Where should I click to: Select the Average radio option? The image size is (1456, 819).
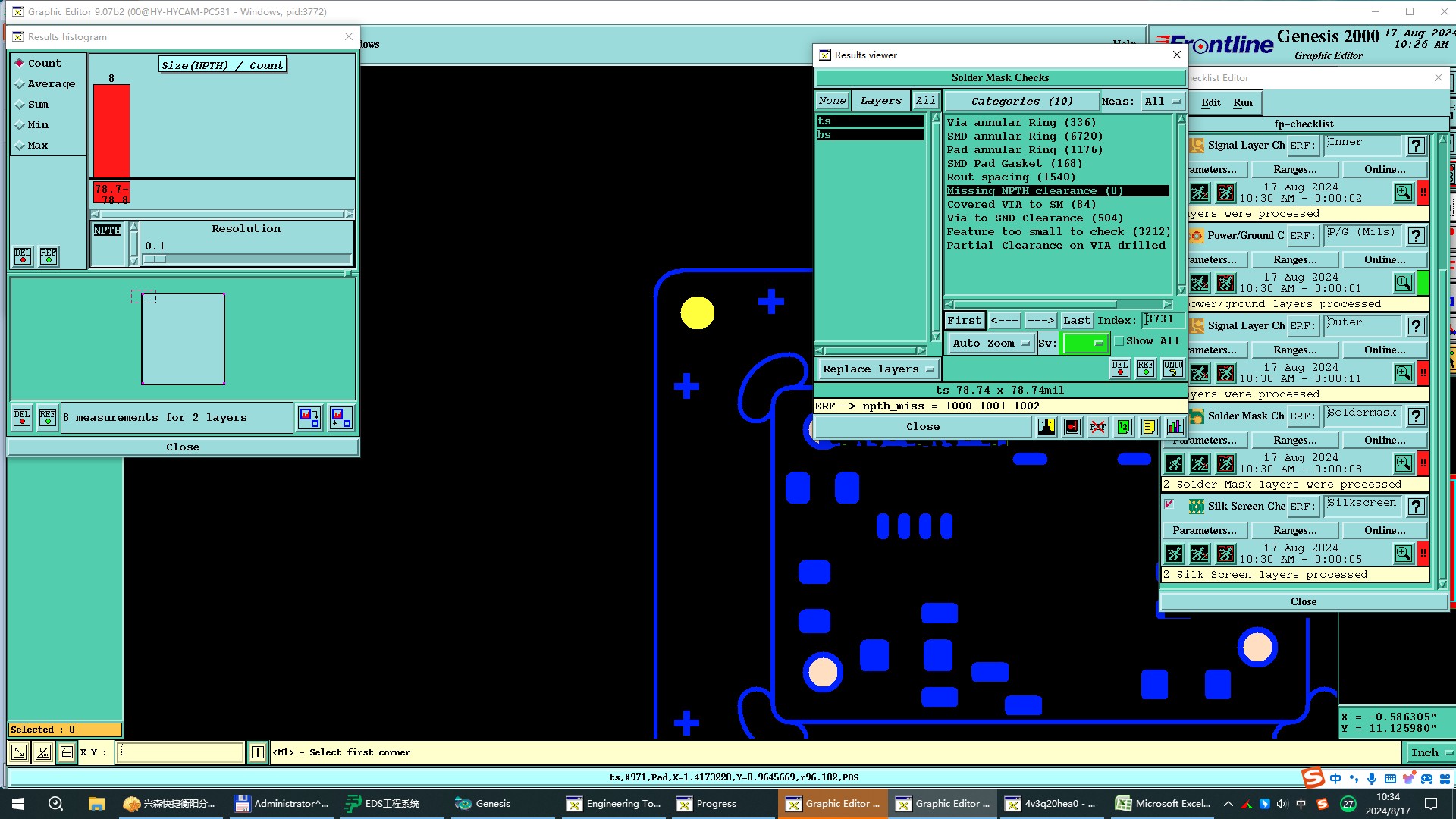click(x=20, y=84)
